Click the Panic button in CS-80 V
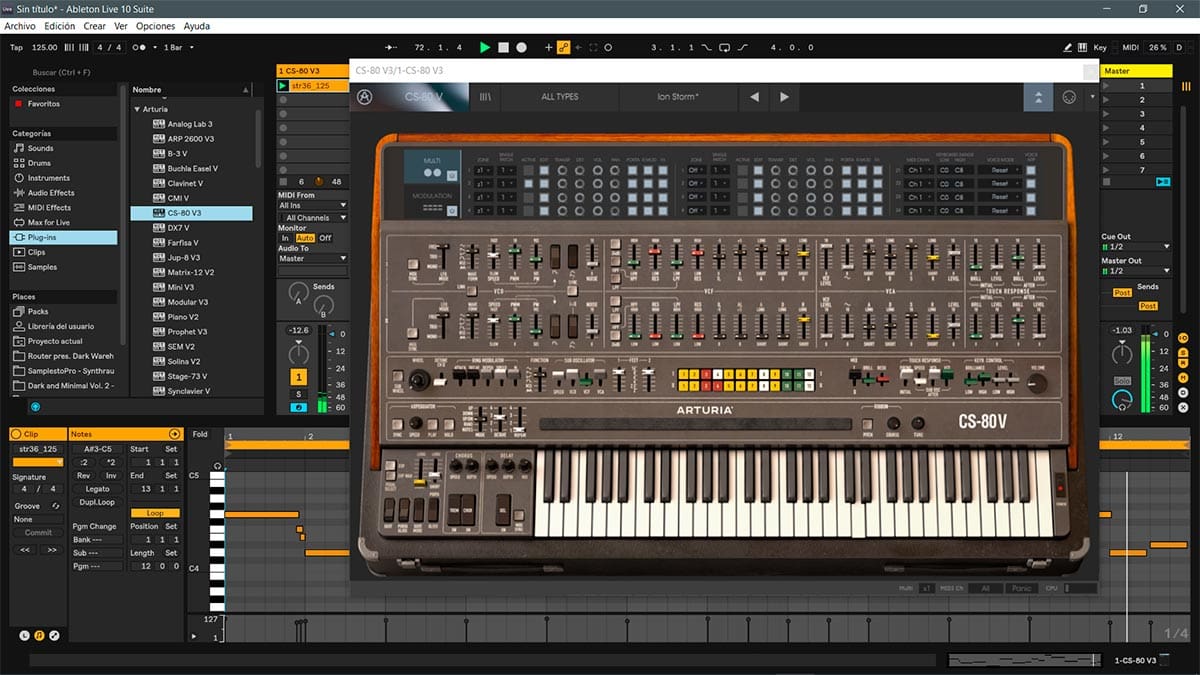The height and width of the screenshot is (675, 1200). point(1020,589)
